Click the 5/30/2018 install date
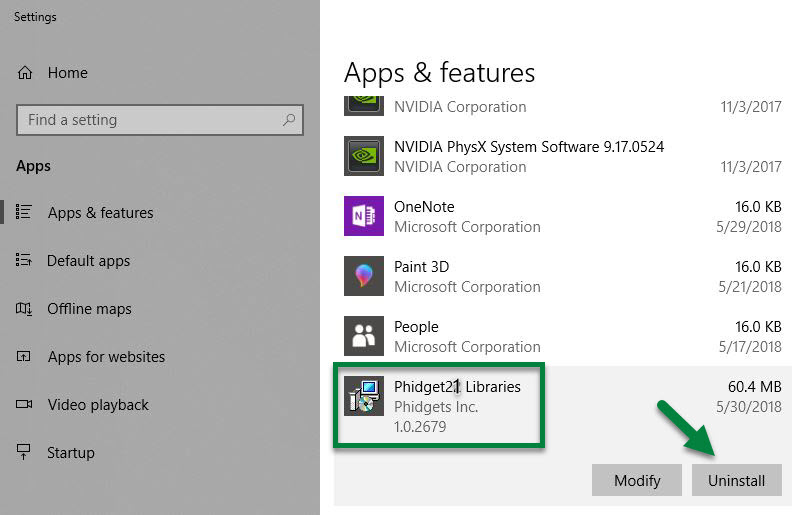Image resolution: width=812 pixels, height=515 pixels. pyautogui.click(x=749, y=407)
